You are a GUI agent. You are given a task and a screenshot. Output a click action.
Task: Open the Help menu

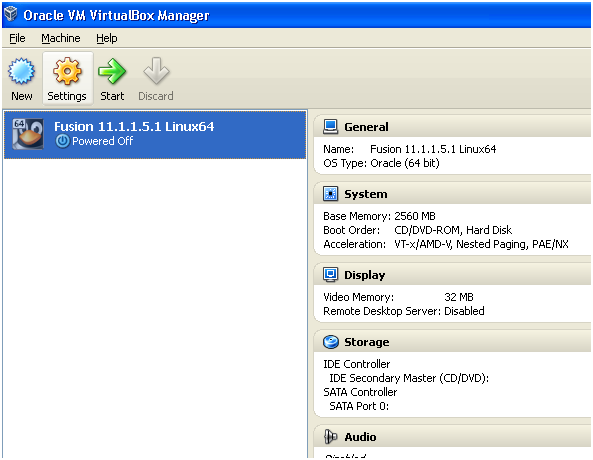[x=107, y=38]
